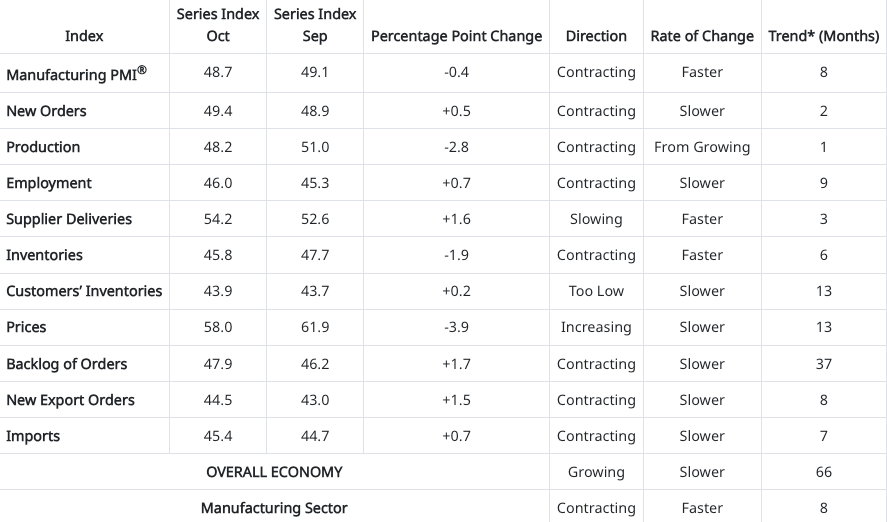Select the Backlog of Orders label
This screenshot has width=887, height=522.
coord(66,364)
